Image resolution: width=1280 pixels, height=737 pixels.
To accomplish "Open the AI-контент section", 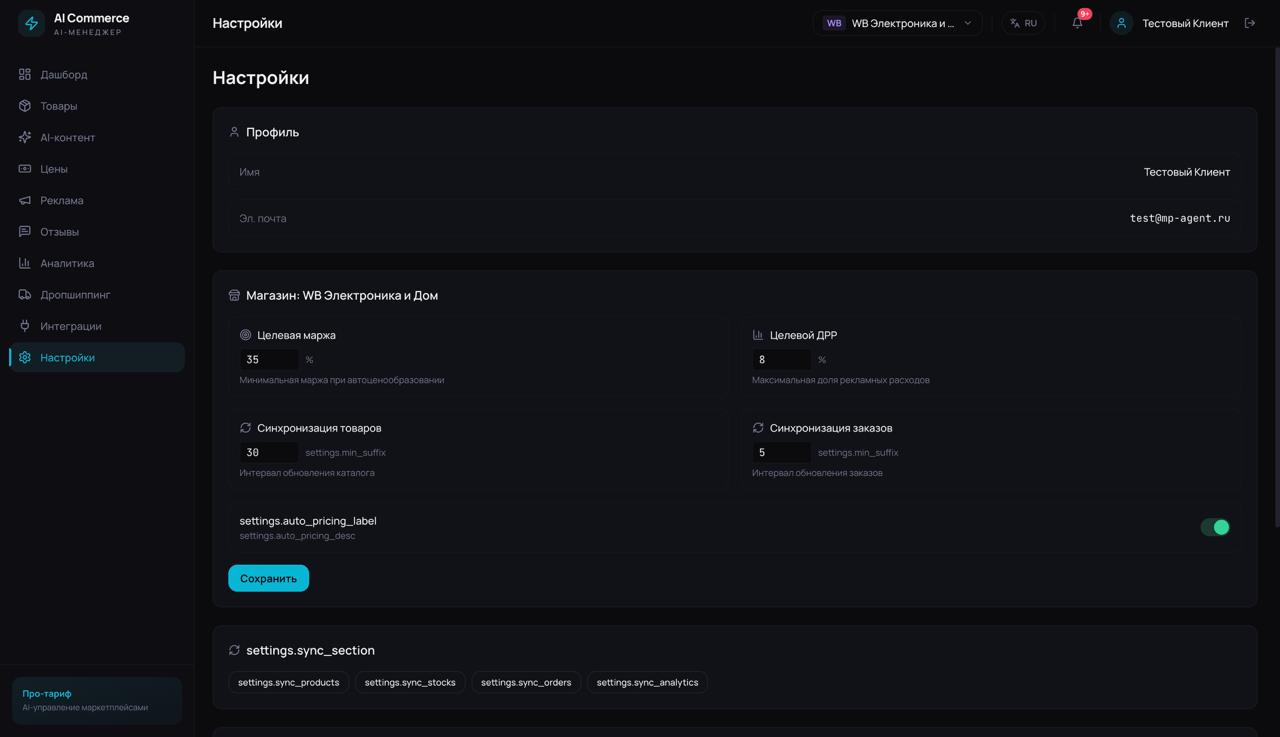I will [x=67, y=137].
